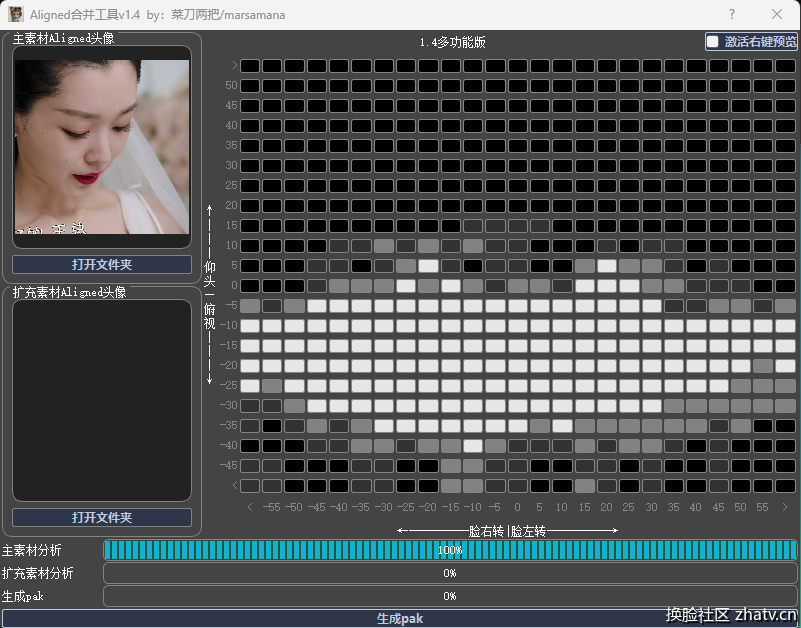Click the 扩充素材分析 progress bar at 0%
Image resolution: width=801 pixels, height=628 pixels.
tap(450, 573)
